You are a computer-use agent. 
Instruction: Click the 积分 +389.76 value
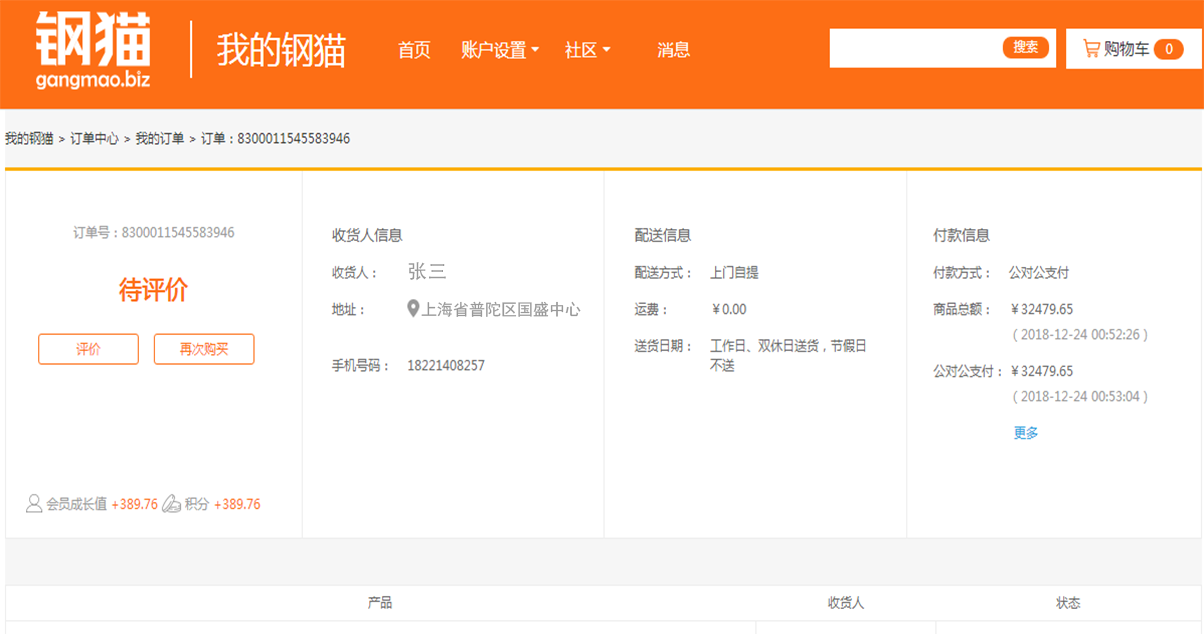pyautogui.click(x=237, y=504)
